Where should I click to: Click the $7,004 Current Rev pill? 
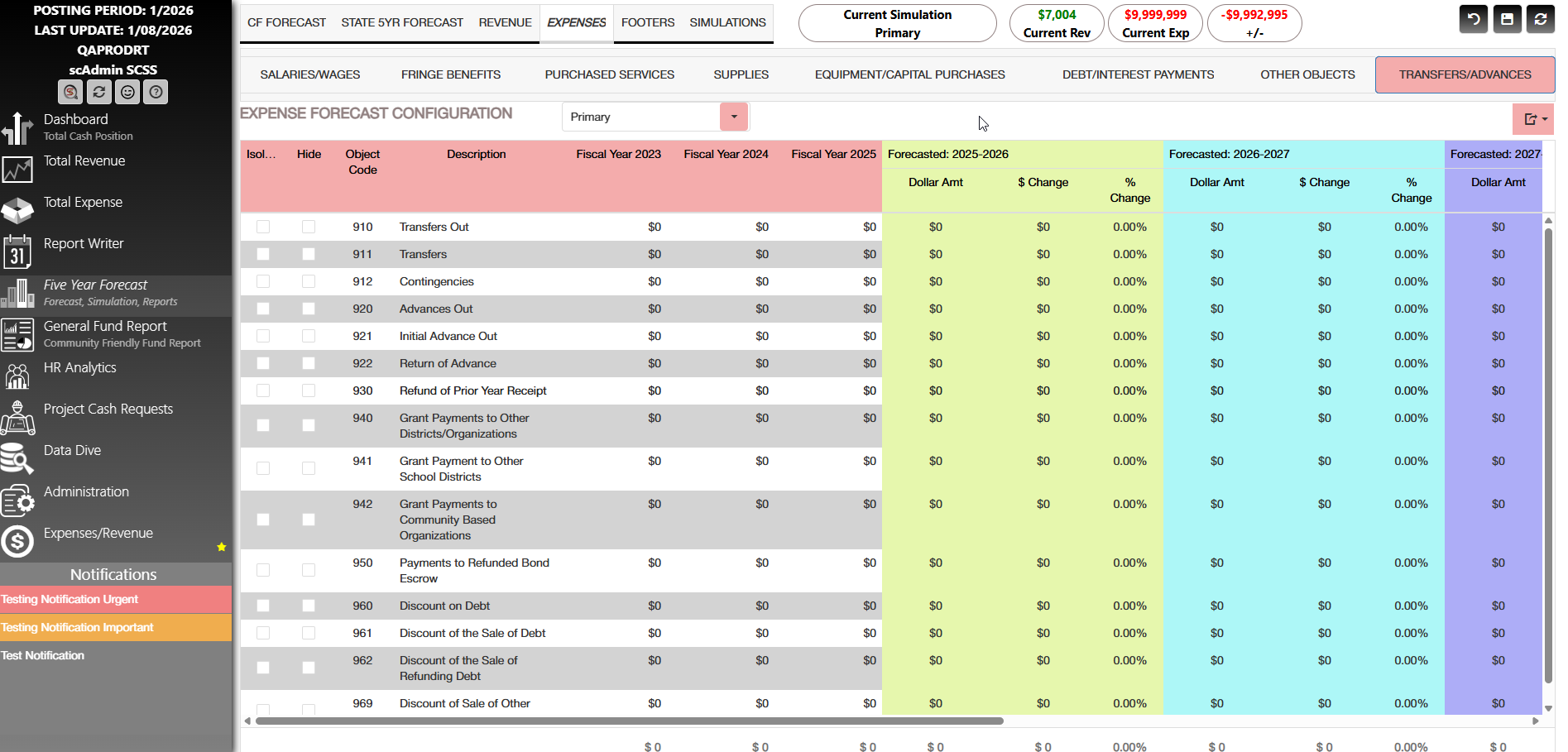1057,23
